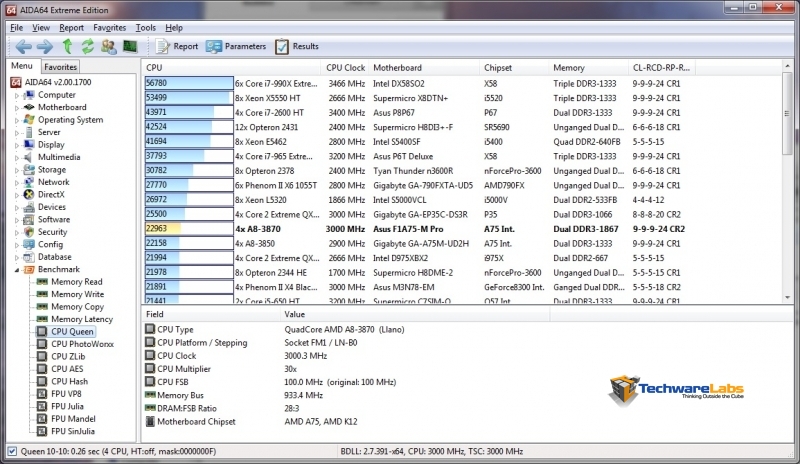This screenshot has height=464, width=800.
Task: Open the Tools menu
Action: tap(145, 28)
